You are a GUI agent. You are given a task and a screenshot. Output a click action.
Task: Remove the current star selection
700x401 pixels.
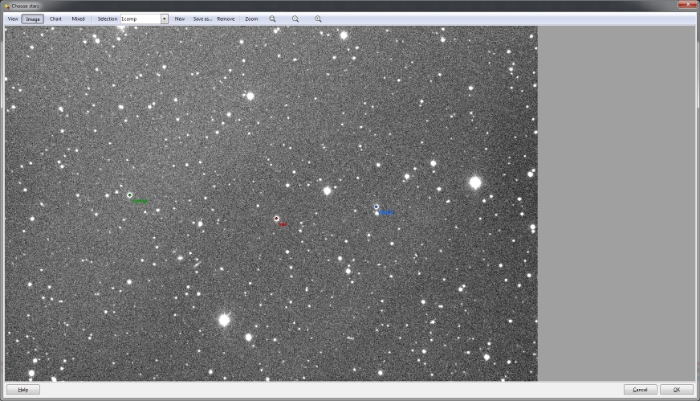(226, 19)
